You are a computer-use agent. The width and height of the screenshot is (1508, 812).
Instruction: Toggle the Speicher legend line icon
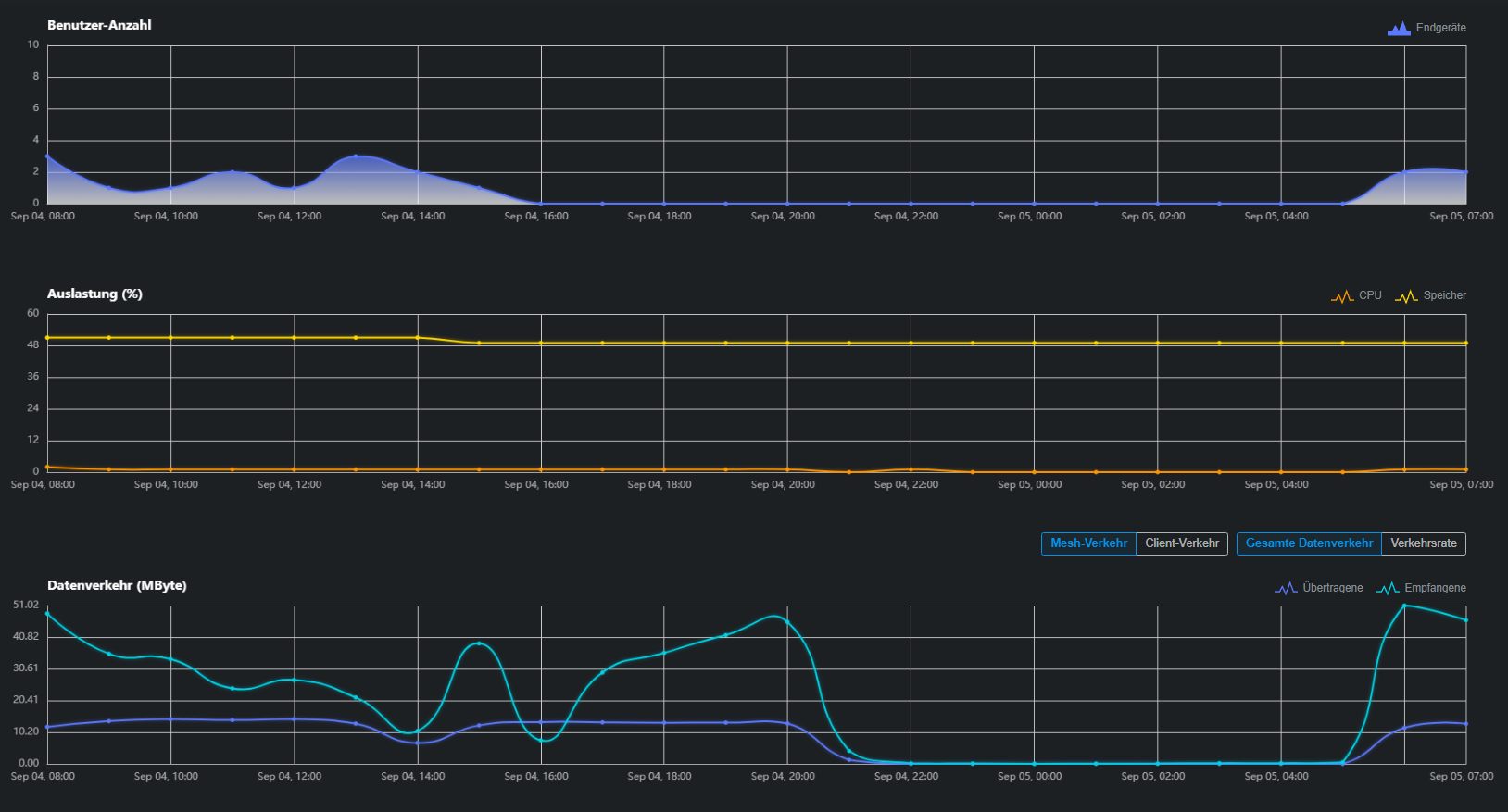click(x=1406, y=296)
